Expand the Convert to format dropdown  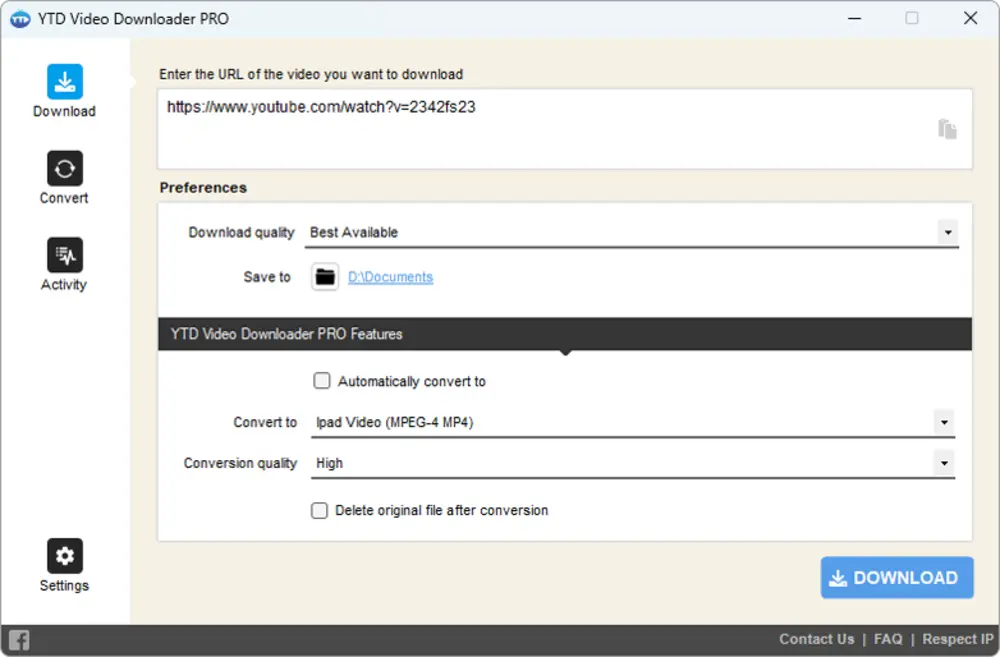(x=943, y=422)
